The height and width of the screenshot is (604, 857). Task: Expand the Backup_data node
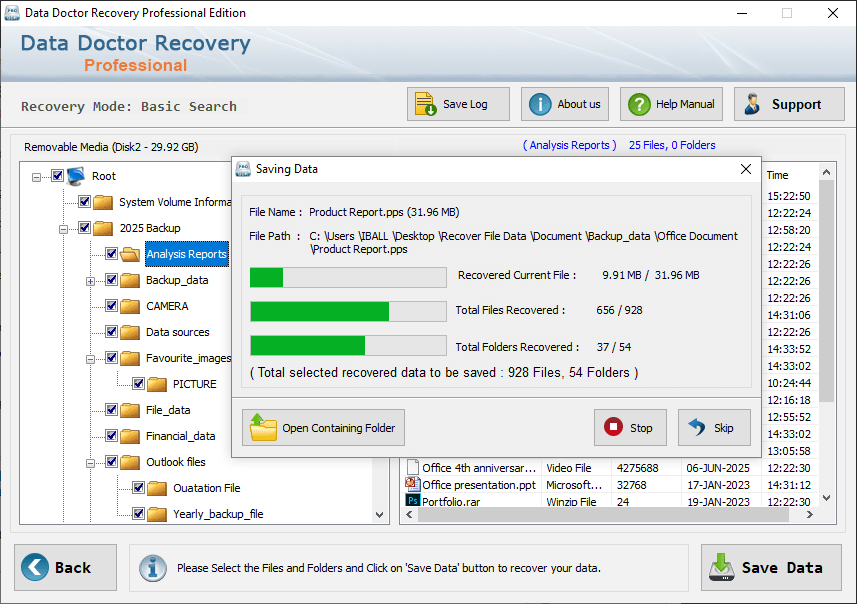(90, 282)
